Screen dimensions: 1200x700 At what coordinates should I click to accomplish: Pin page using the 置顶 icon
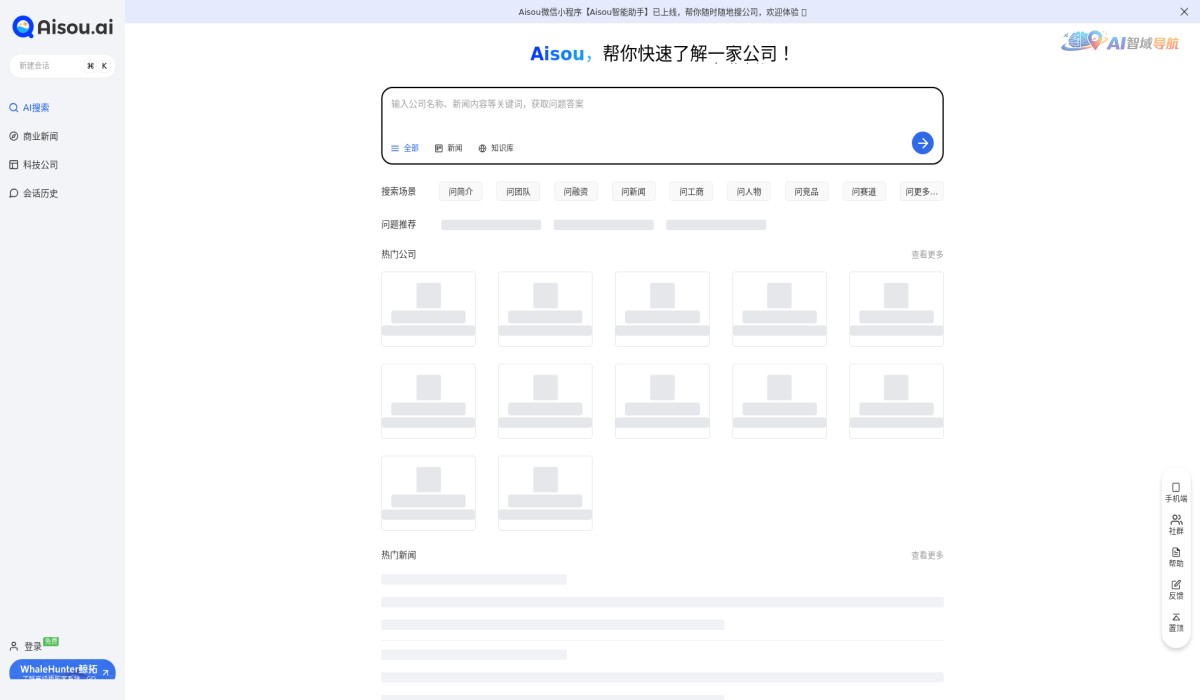(1175, 623)
